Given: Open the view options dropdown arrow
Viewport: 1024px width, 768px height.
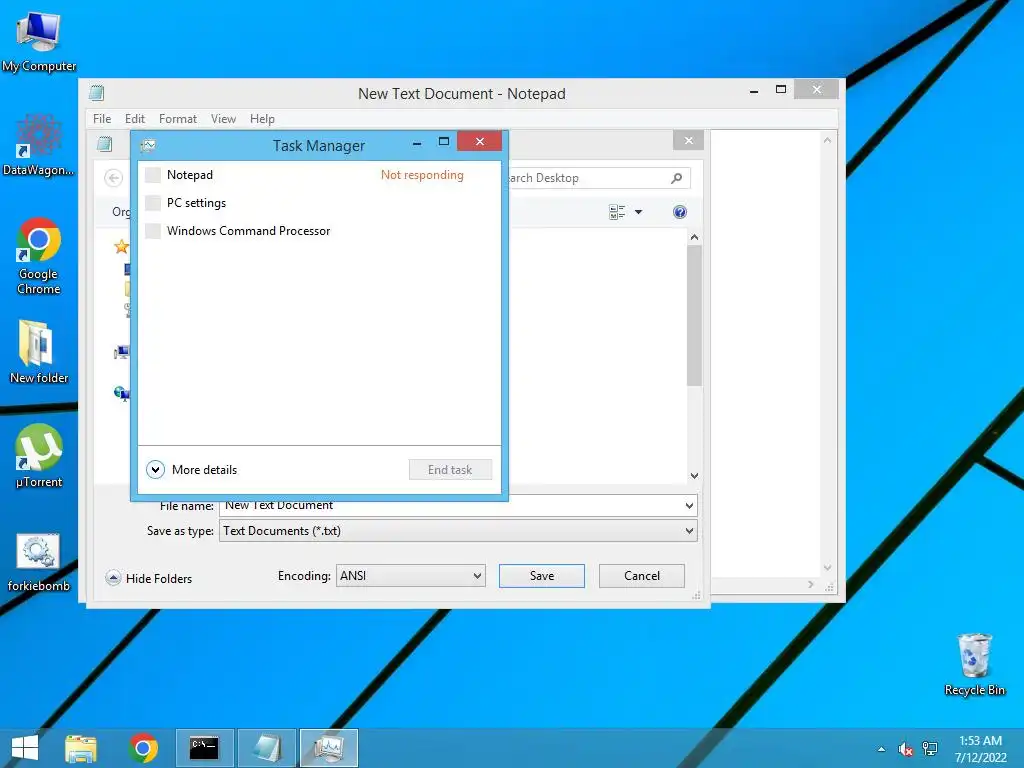Looking at the screenshot, I should [639, 212].
